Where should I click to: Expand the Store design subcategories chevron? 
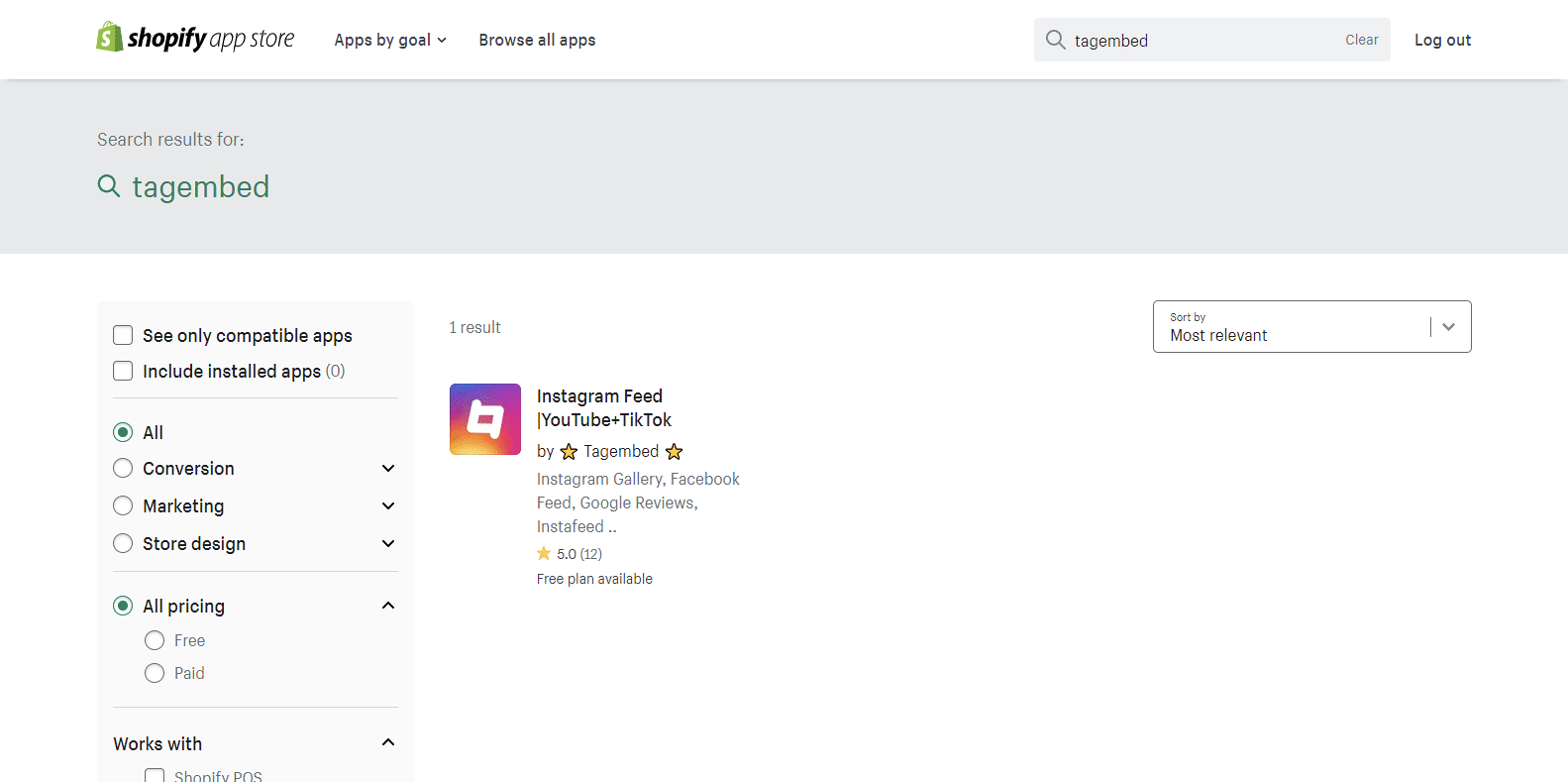point(388,543)
